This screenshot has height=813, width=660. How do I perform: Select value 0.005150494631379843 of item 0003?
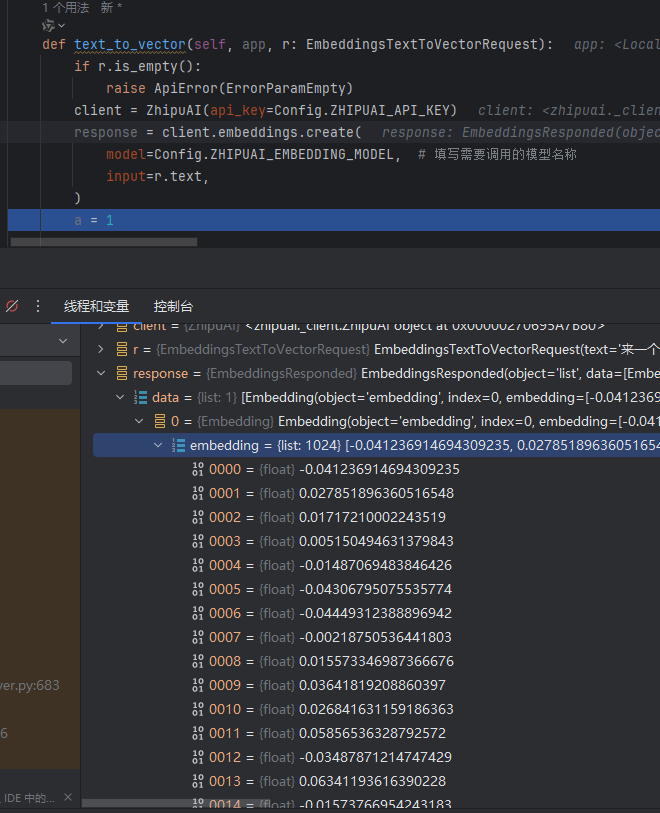pos(376,541)
